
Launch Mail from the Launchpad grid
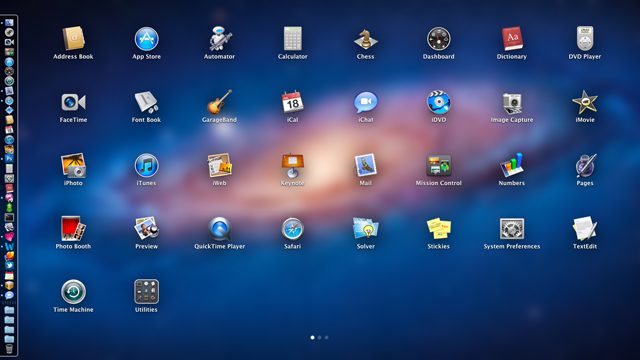pos(365,165)
